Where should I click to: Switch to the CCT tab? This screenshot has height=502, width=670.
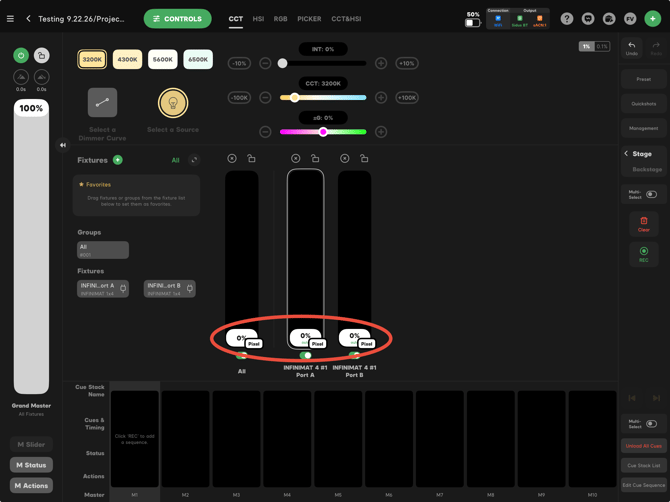pos(235,19)
